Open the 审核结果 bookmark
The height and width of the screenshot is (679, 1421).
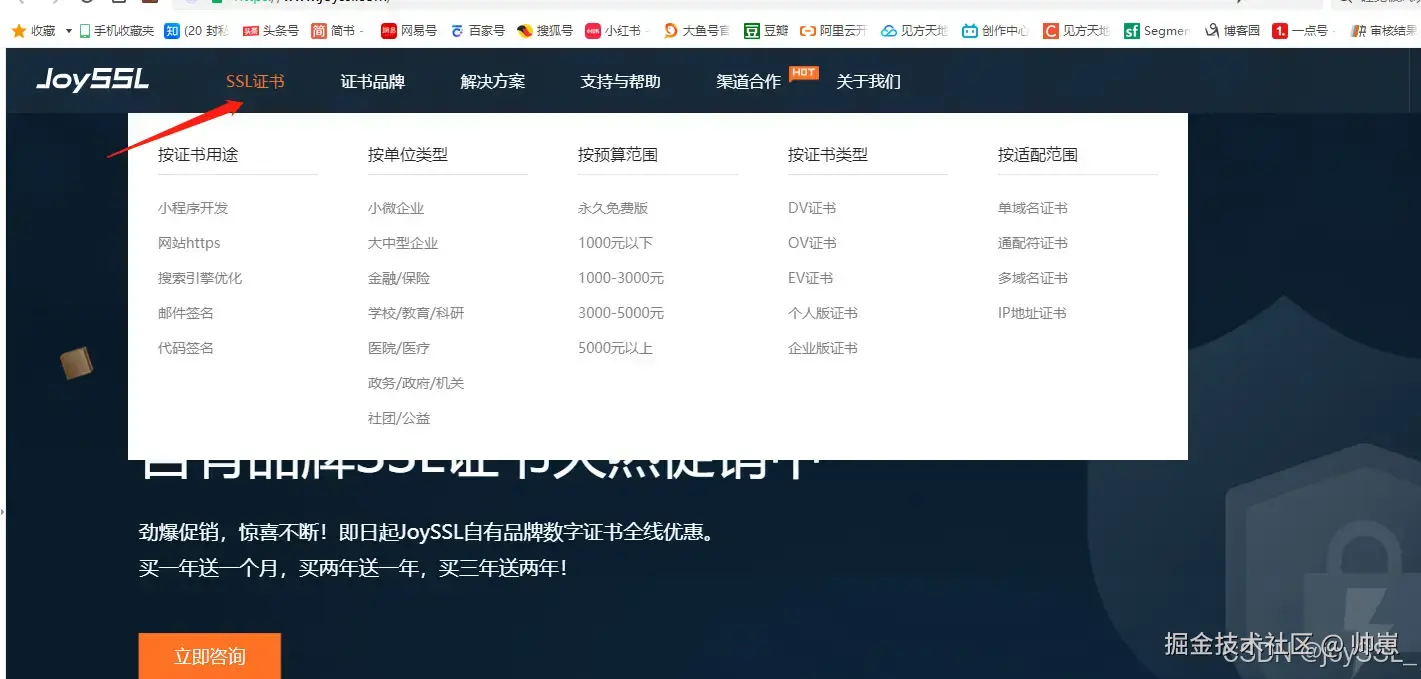pos(1384,31)
